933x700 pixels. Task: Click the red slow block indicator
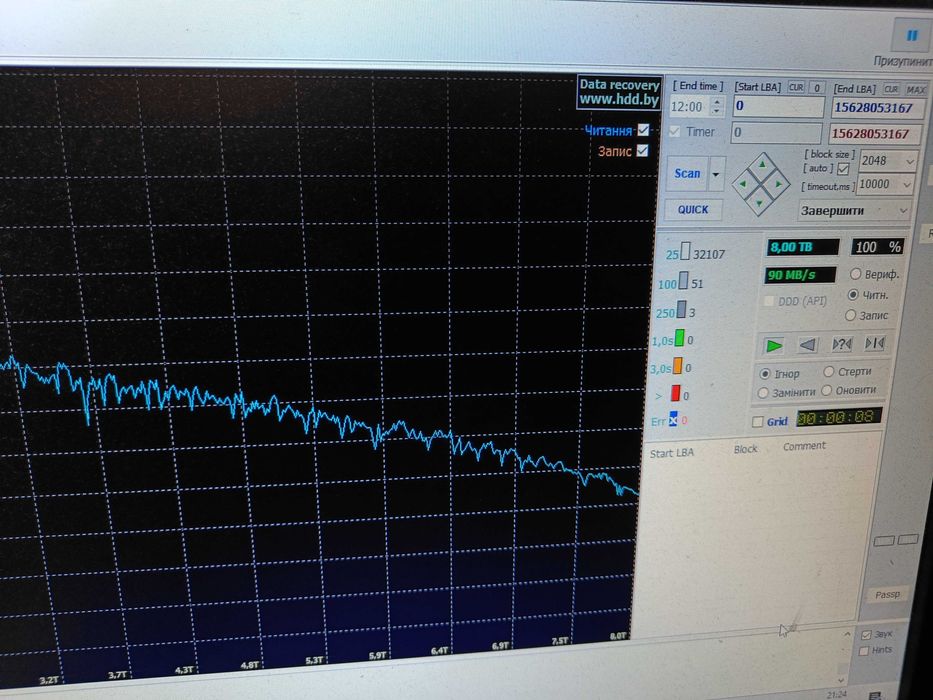click(675, 393)
